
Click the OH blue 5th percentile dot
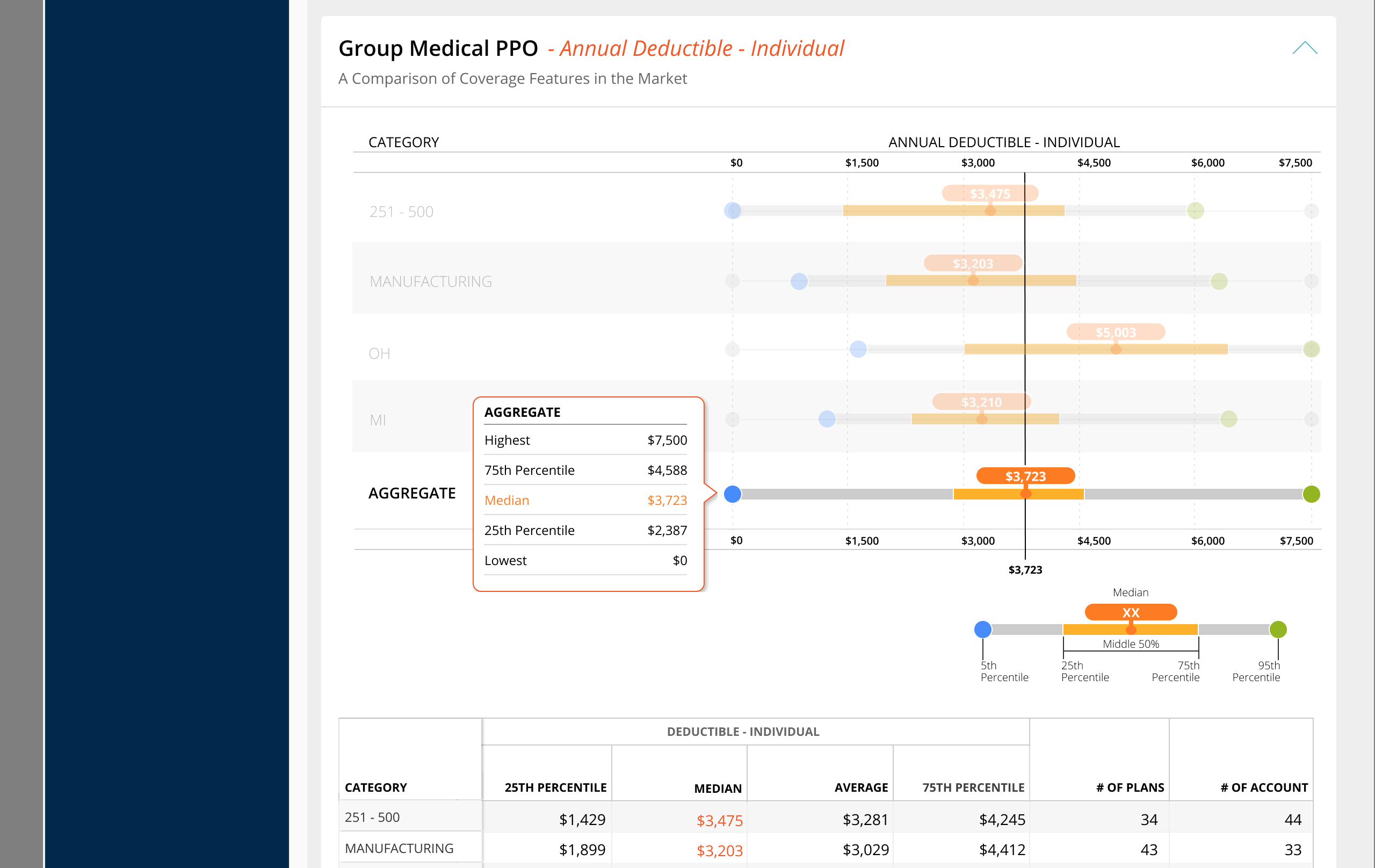(858, 349)
